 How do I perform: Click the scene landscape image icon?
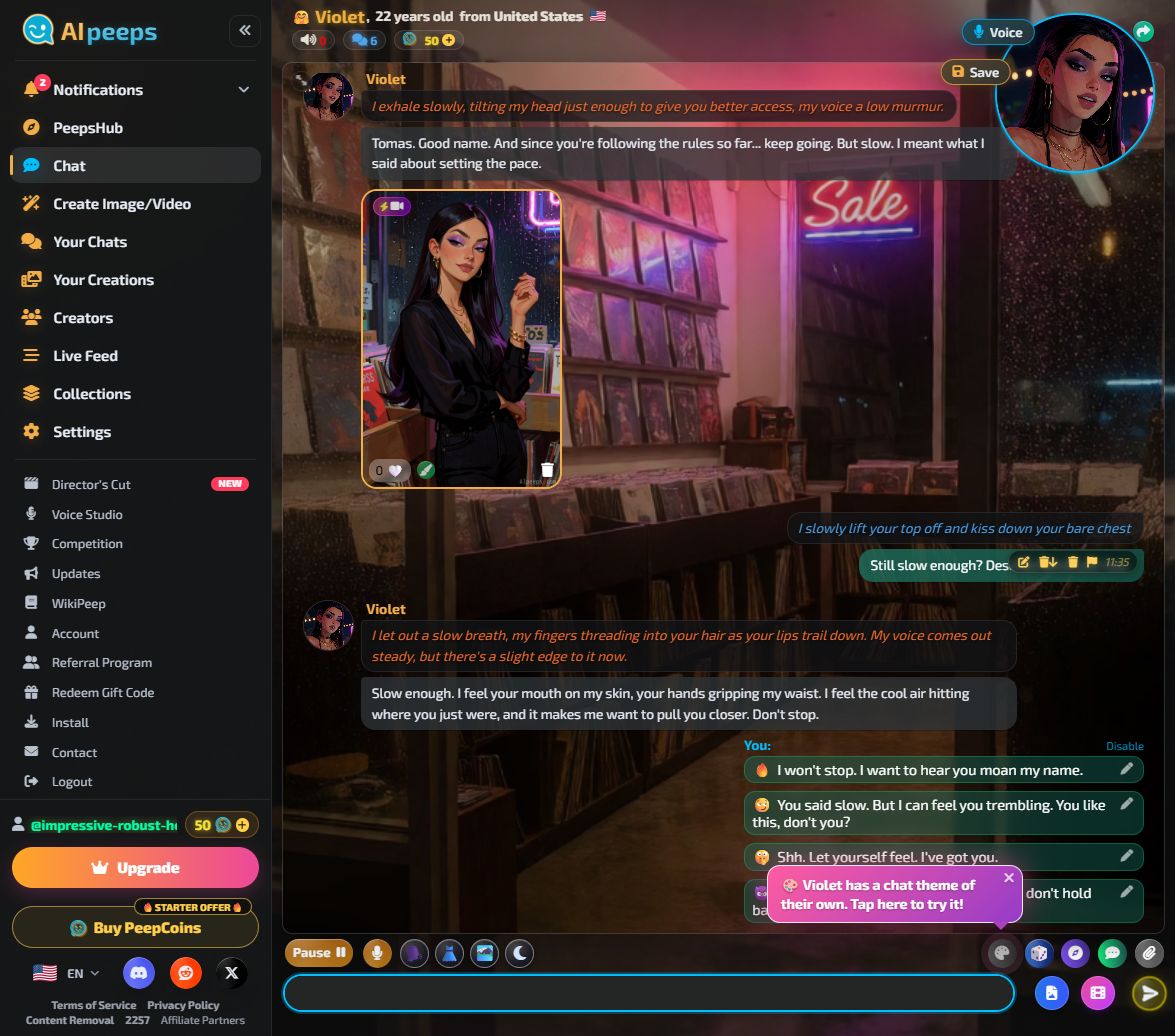click(x=485, y=954)
